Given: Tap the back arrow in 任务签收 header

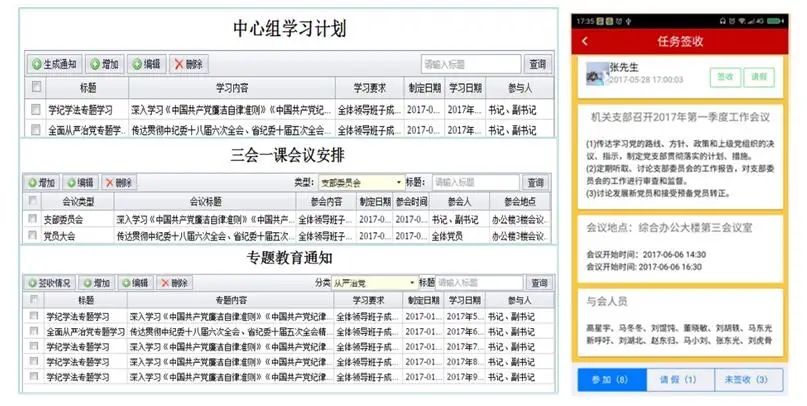Looking at the screenshot, I should click(585, 41).
